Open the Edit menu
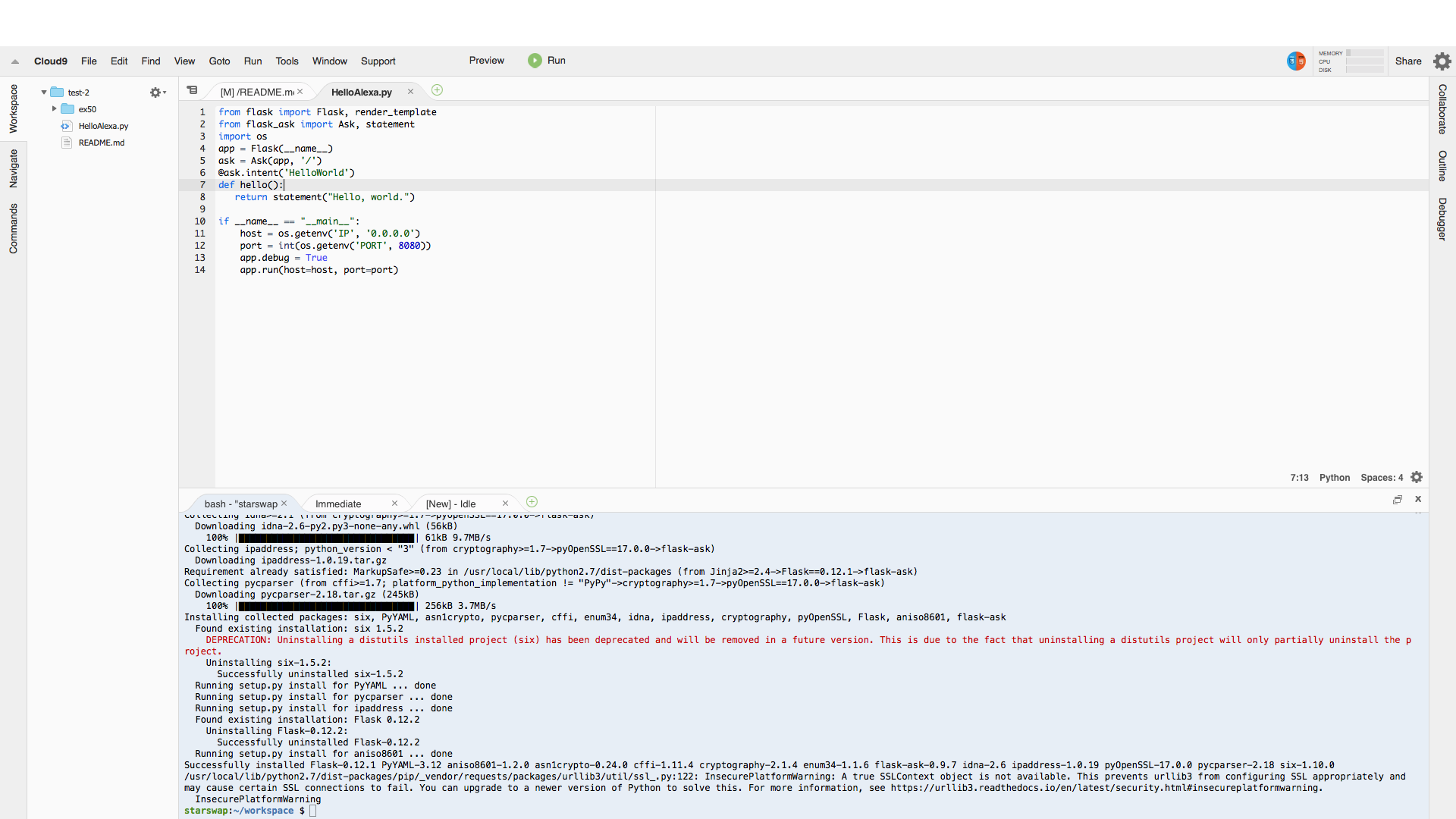Image resolution: width=1456 pixels, height=819 pixels. point(119,61)
